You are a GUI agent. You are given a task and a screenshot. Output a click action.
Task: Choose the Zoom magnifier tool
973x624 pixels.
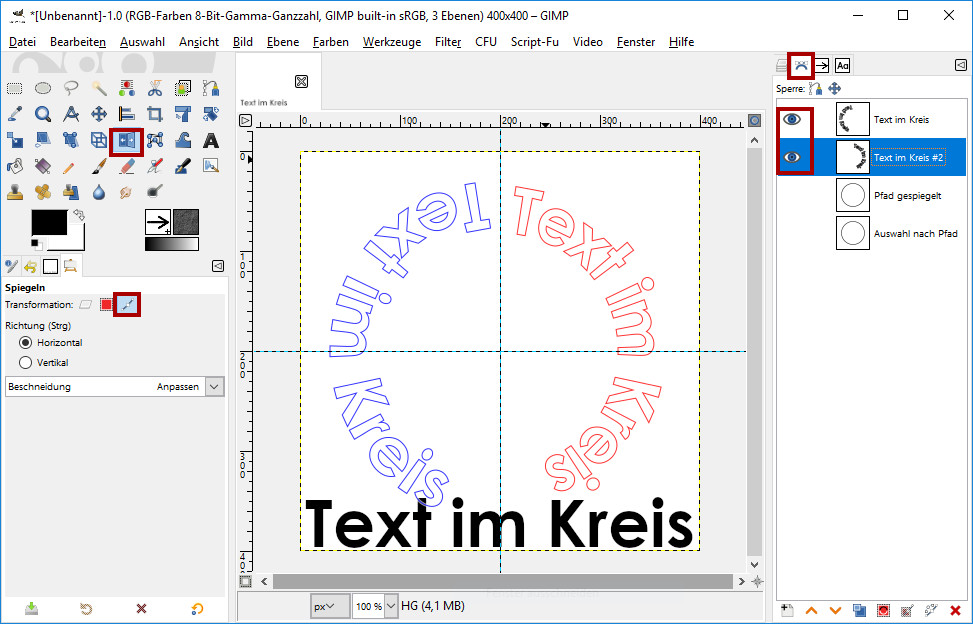43,114
